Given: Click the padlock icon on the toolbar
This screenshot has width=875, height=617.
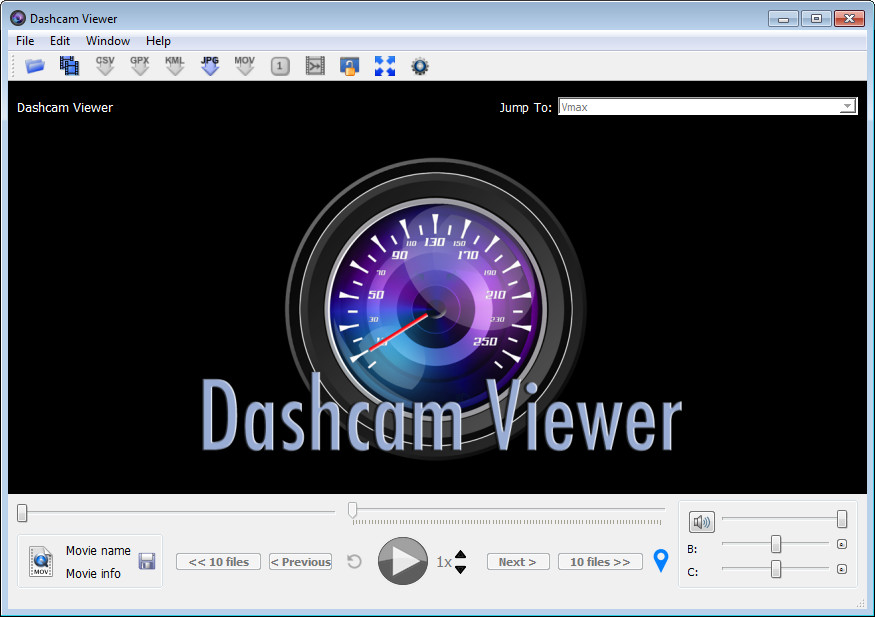Looking at the screenshot, I should tap(350, 65).
